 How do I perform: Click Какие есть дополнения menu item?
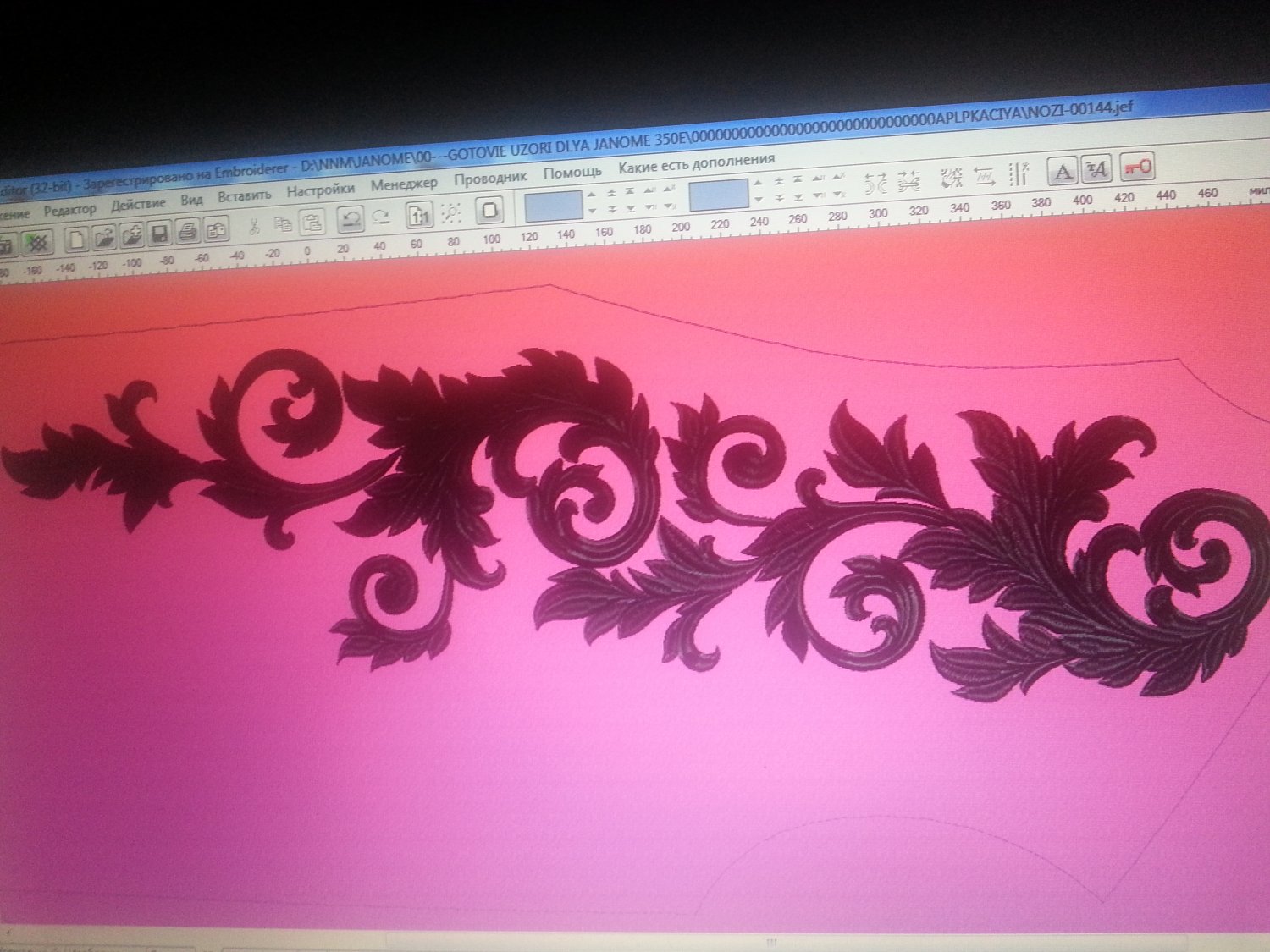[696, 163]
